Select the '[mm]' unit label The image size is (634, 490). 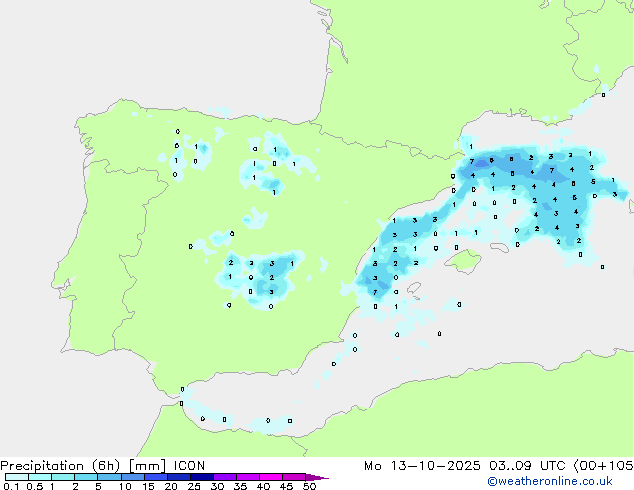pos(147,466)
